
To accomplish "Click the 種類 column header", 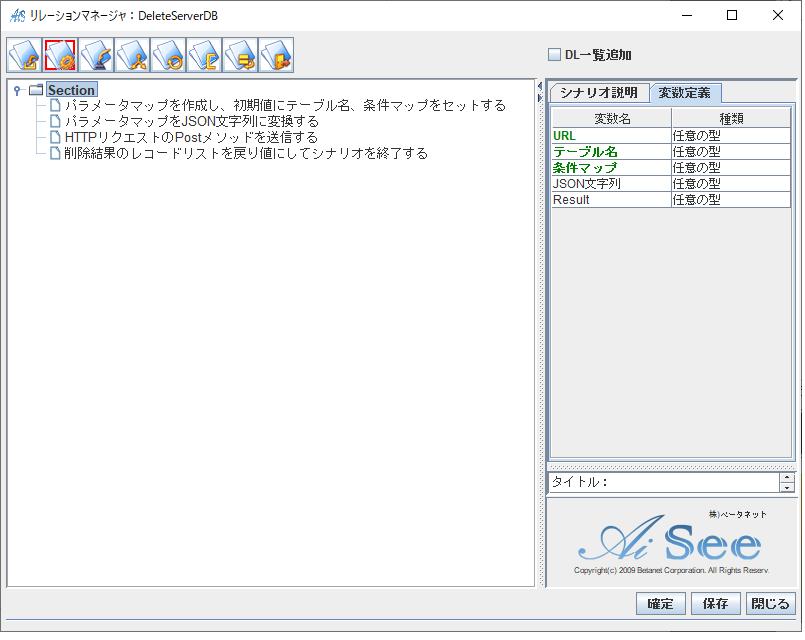I will (x=731, y=119).
